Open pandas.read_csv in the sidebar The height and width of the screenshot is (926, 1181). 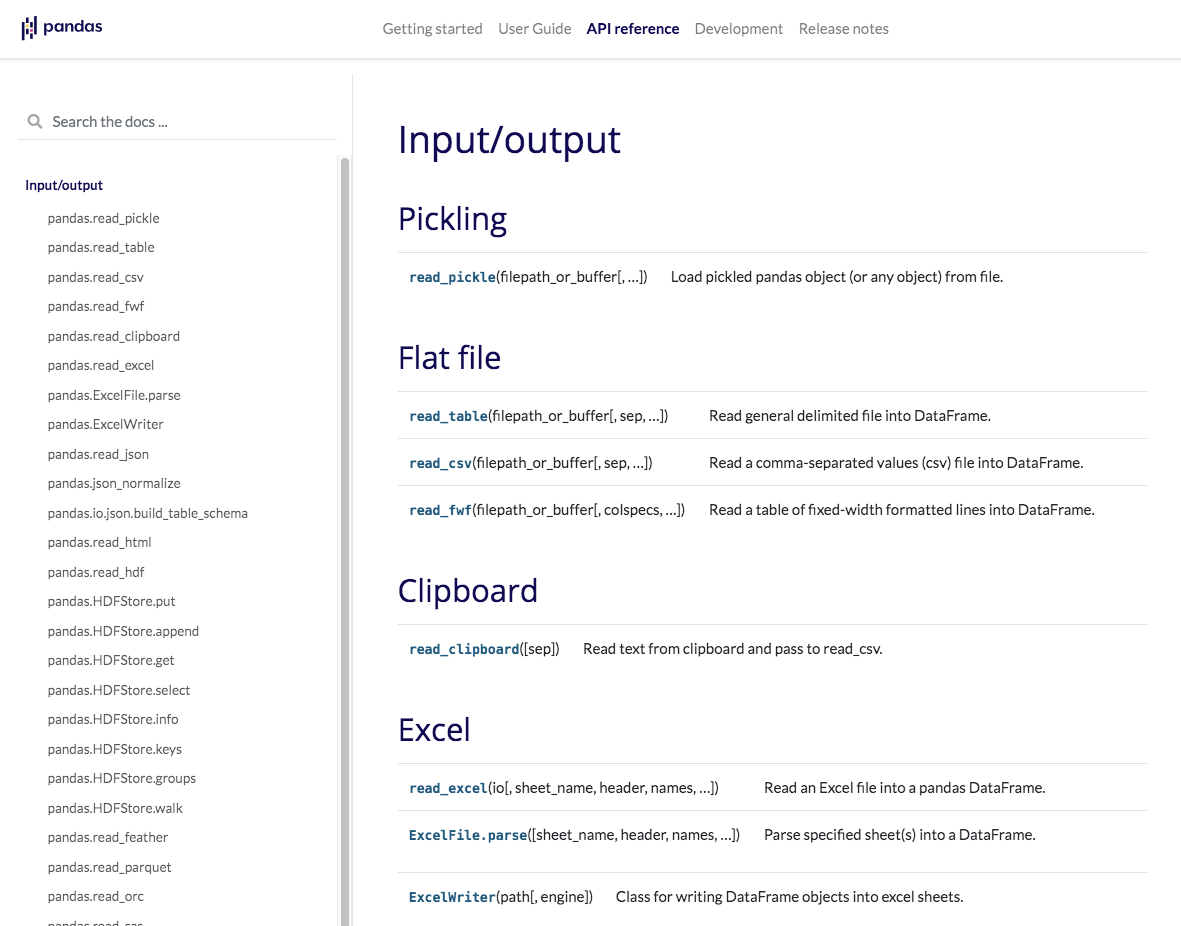(96, 277)
